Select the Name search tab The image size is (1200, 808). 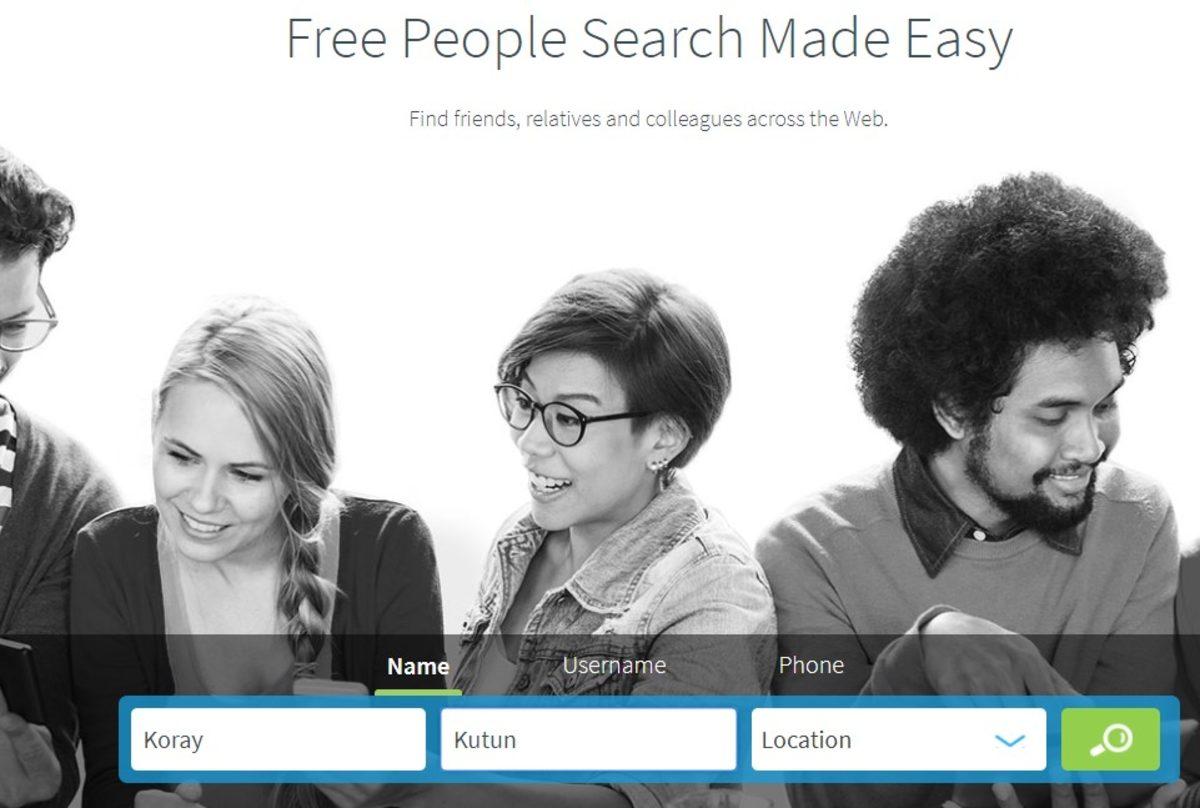(418, 666)
